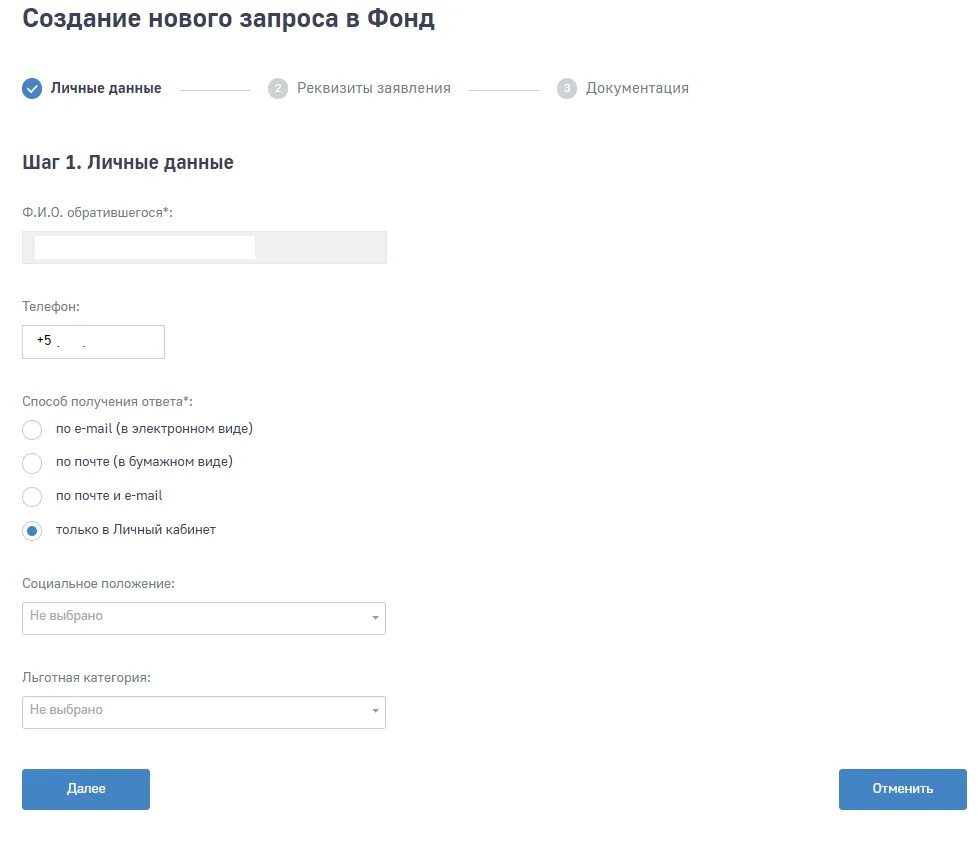Click the 'только в Личный кабинет' label text
Screen dimensions: 978x850
coord(136,529)
